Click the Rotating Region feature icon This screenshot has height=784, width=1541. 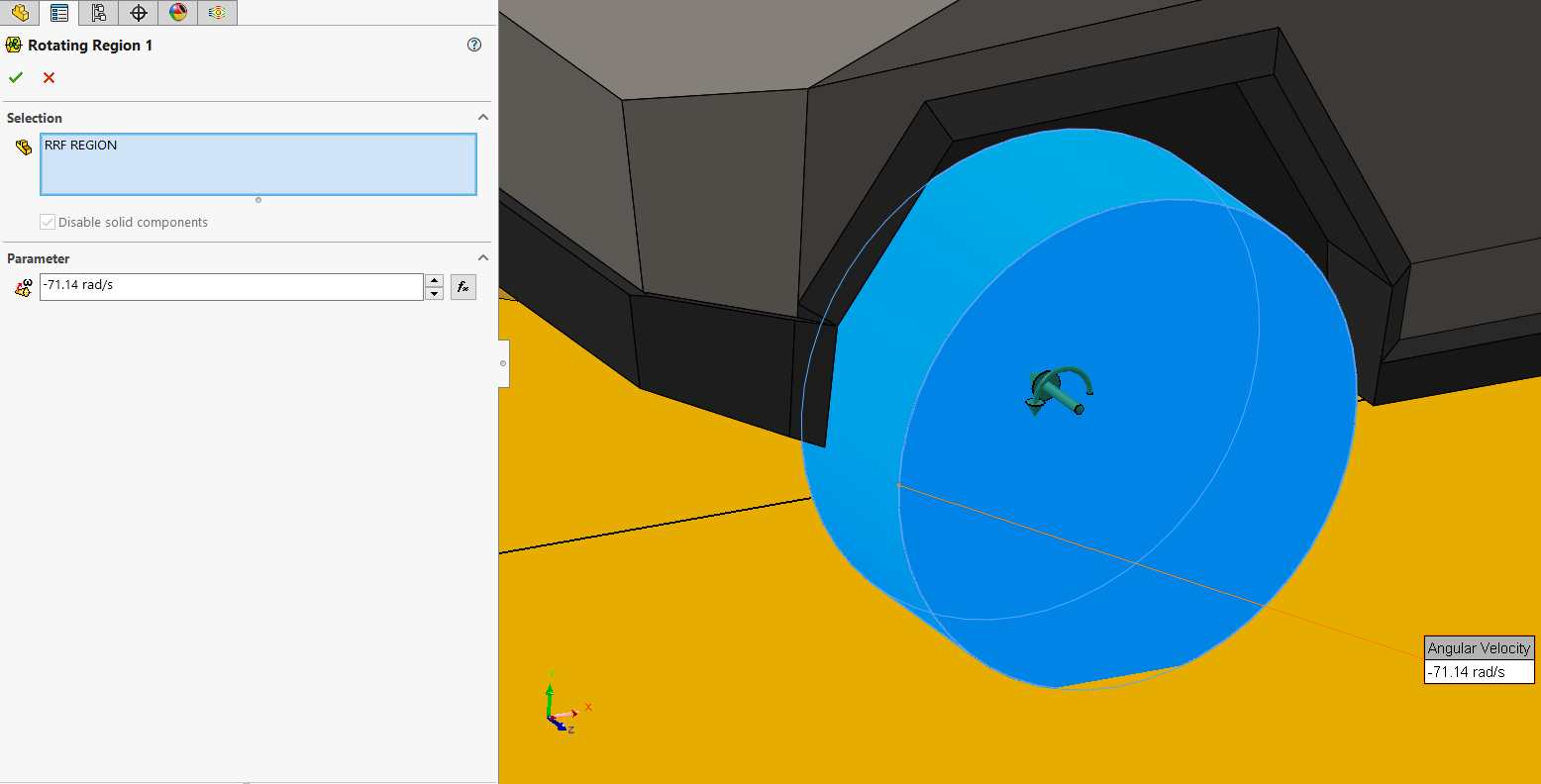14,45
